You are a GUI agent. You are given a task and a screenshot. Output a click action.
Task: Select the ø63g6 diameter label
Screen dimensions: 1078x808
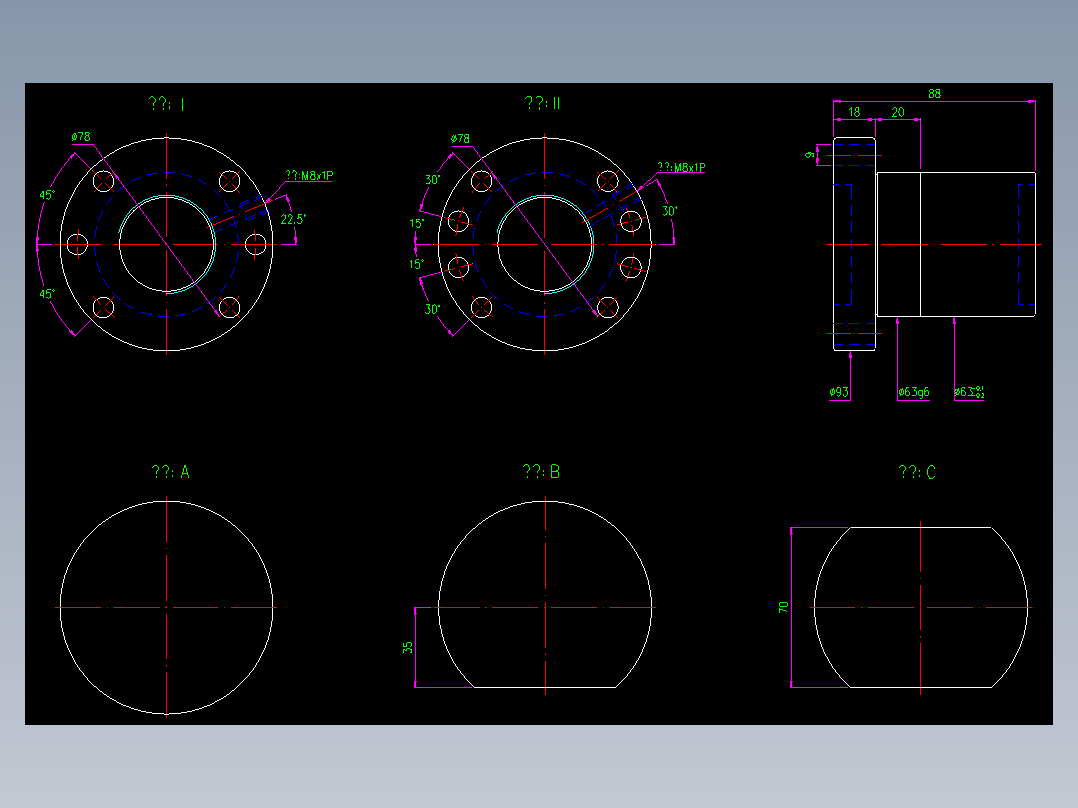coord(914,392)
